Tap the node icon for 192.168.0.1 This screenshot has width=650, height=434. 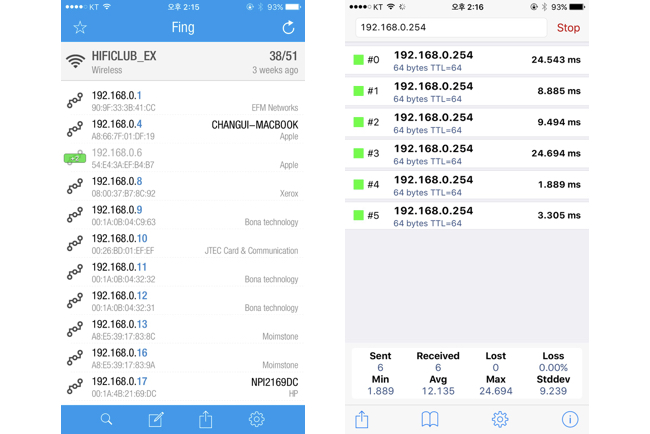(75, 101)
